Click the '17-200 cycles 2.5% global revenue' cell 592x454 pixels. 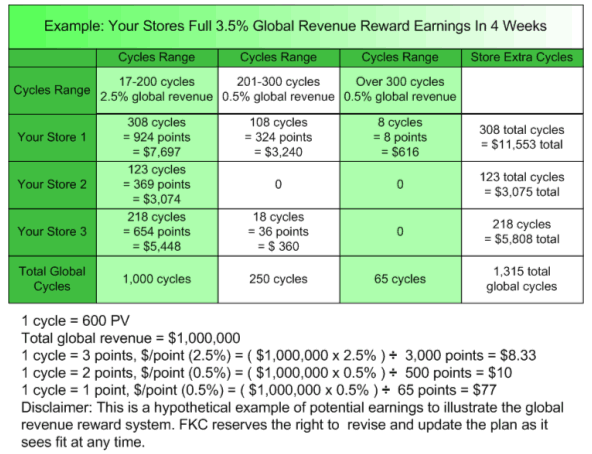point(157,90)
